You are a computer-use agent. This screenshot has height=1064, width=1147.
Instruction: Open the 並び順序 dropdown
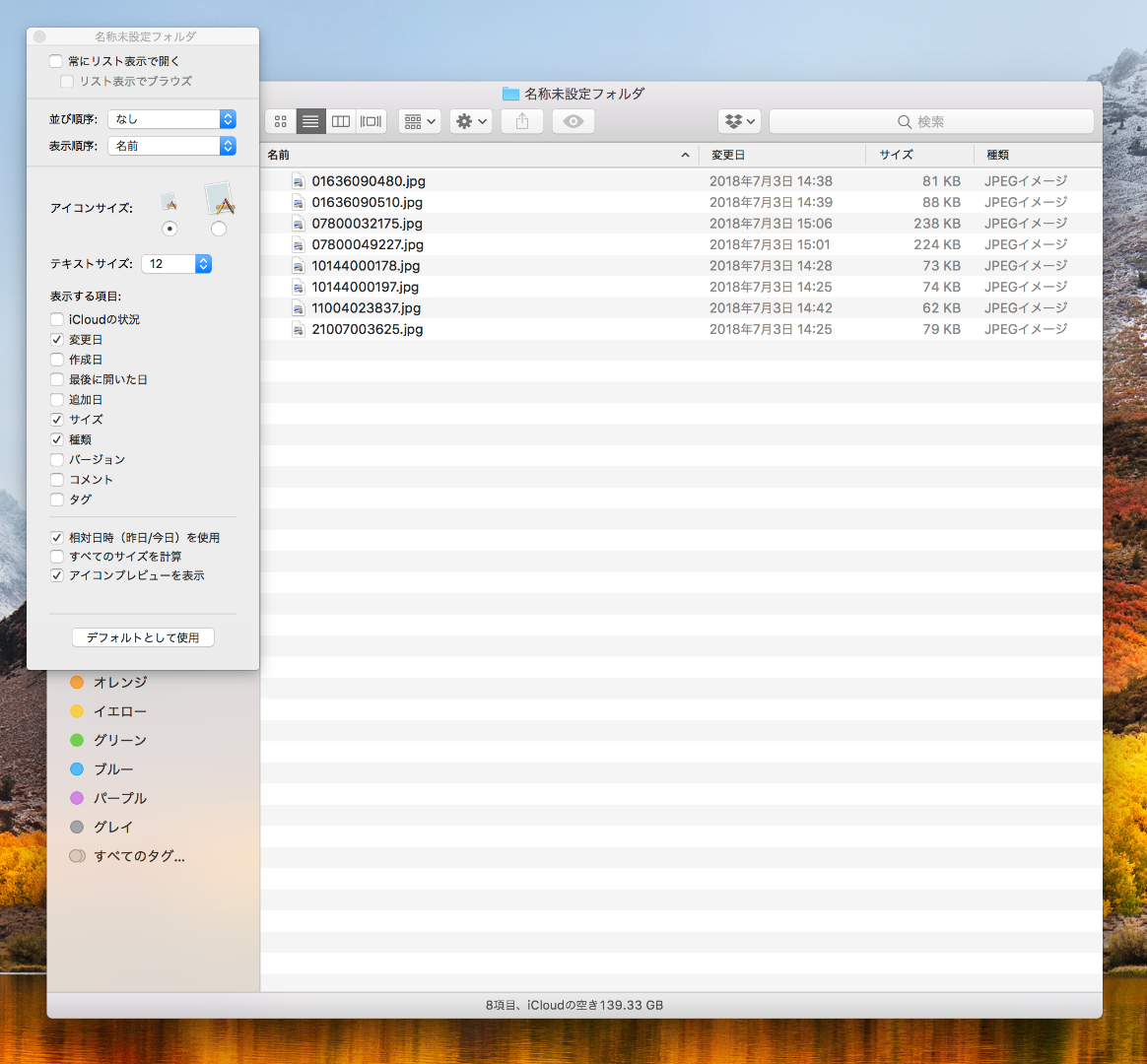click(171, 119)
